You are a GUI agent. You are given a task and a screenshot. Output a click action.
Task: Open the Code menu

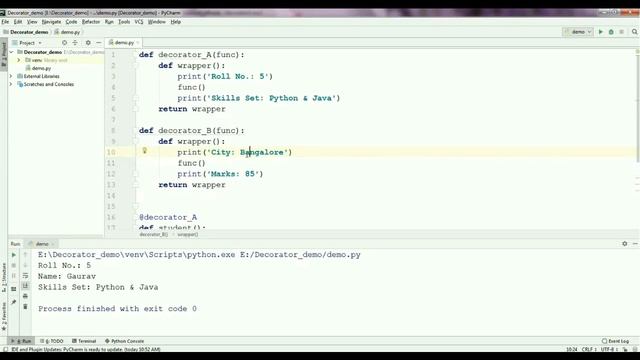pyautogui.click(x=71, y=22)
